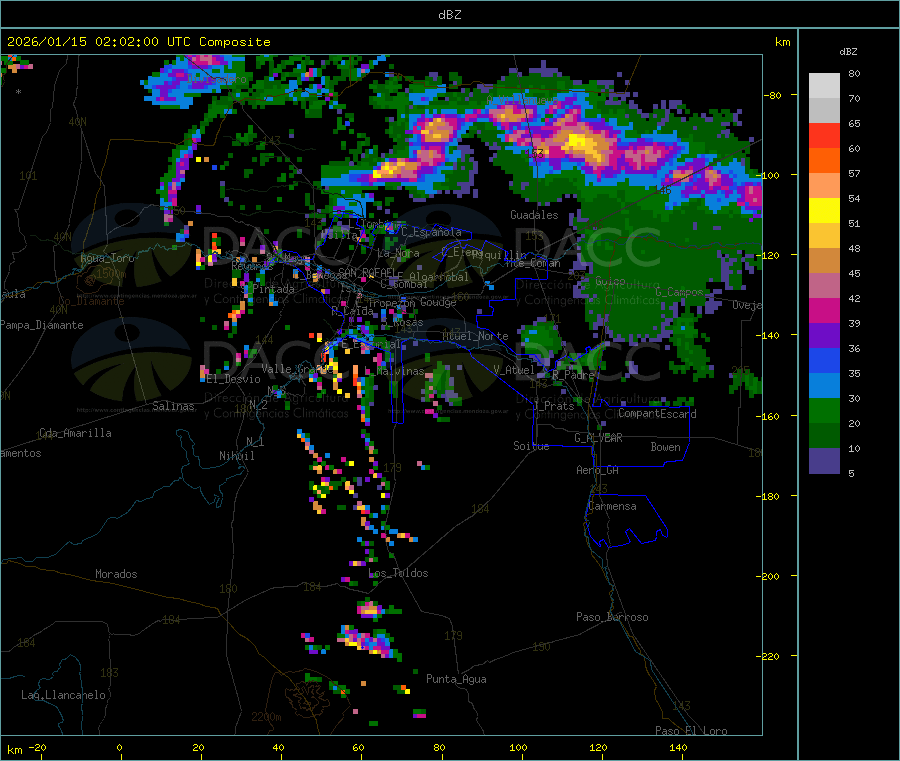This screenshot has width=900, height=761.
Task: Select the red 65 dBZ legend swatch
Action: (824, 135)
